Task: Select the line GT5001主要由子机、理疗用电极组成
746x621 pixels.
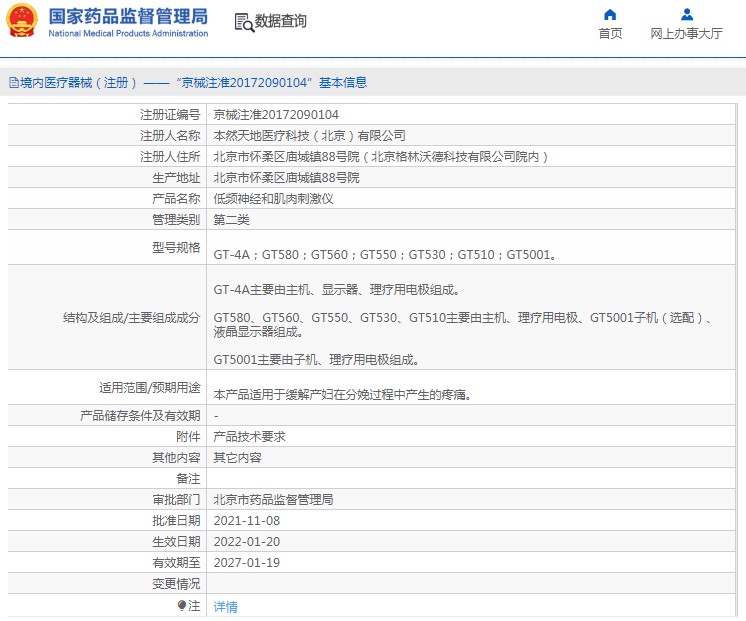Action: [x=316, y=360]
